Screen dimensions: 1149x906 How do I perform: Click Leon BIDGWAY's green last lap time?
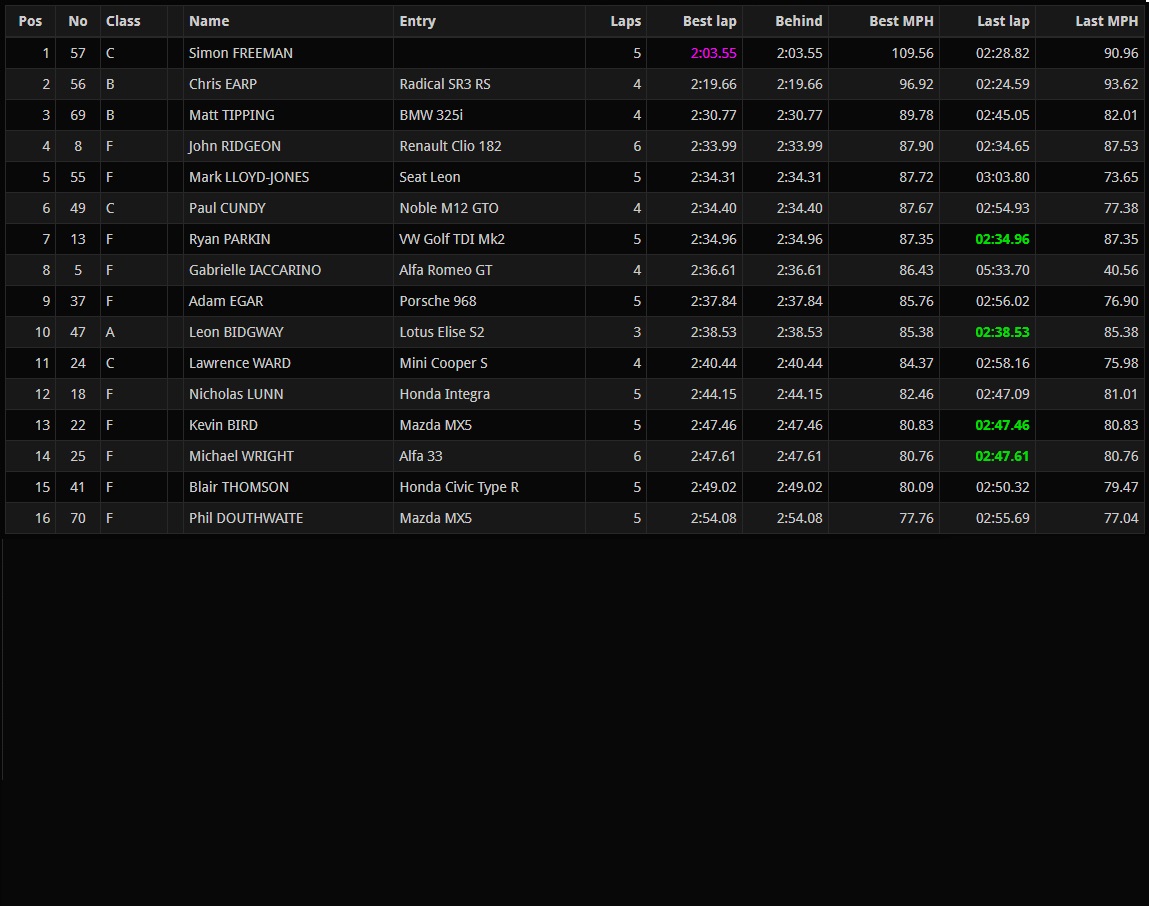coord(1002,332)
